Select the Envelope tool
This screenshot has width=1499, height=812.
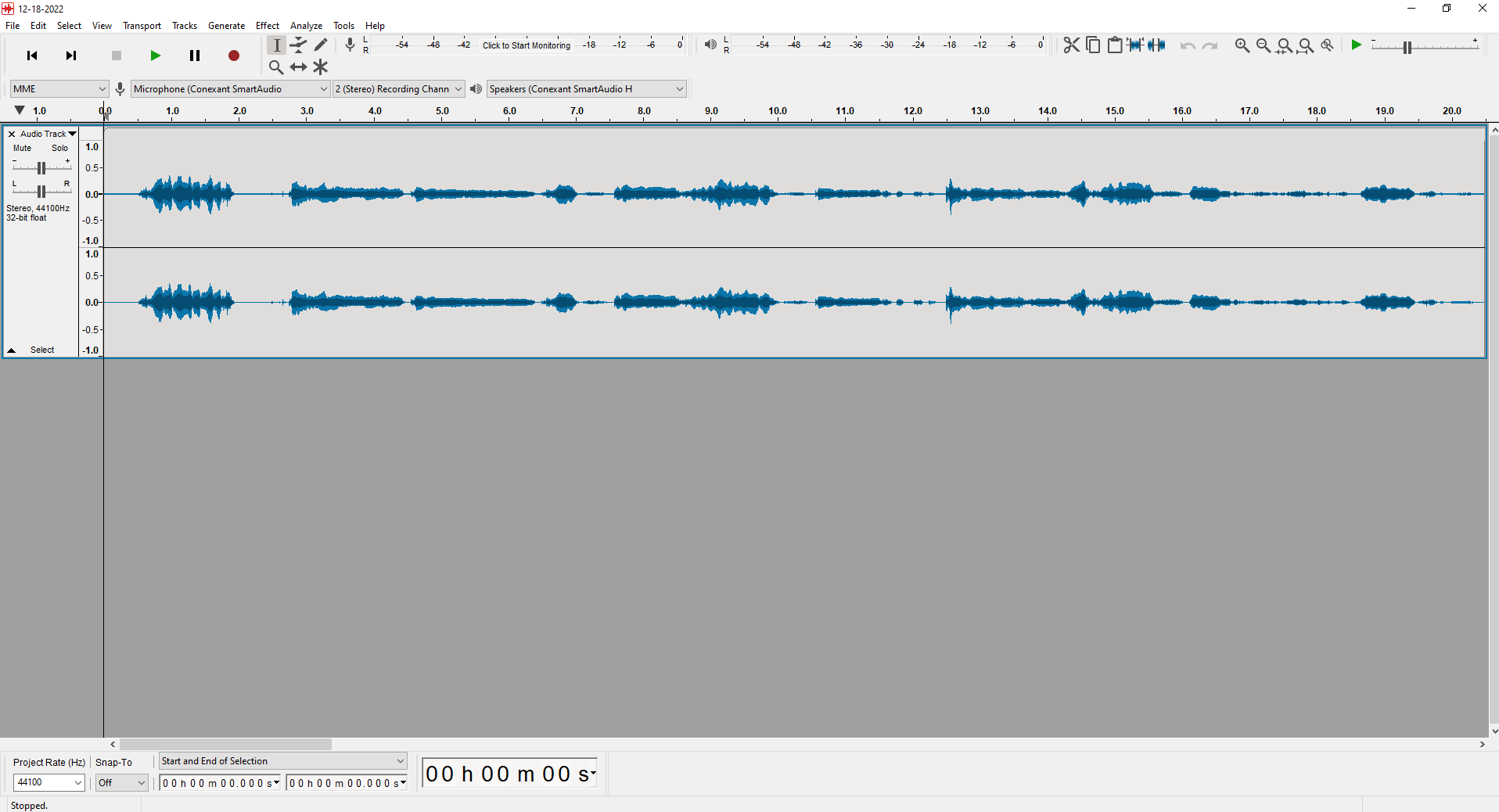(x=299, y=45)
